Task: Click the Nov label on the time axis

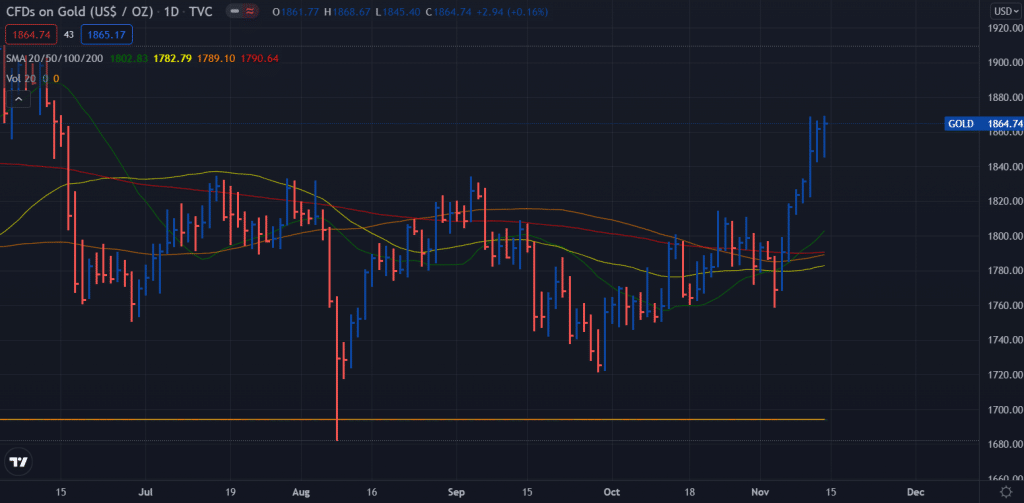Action: (760, 491)
